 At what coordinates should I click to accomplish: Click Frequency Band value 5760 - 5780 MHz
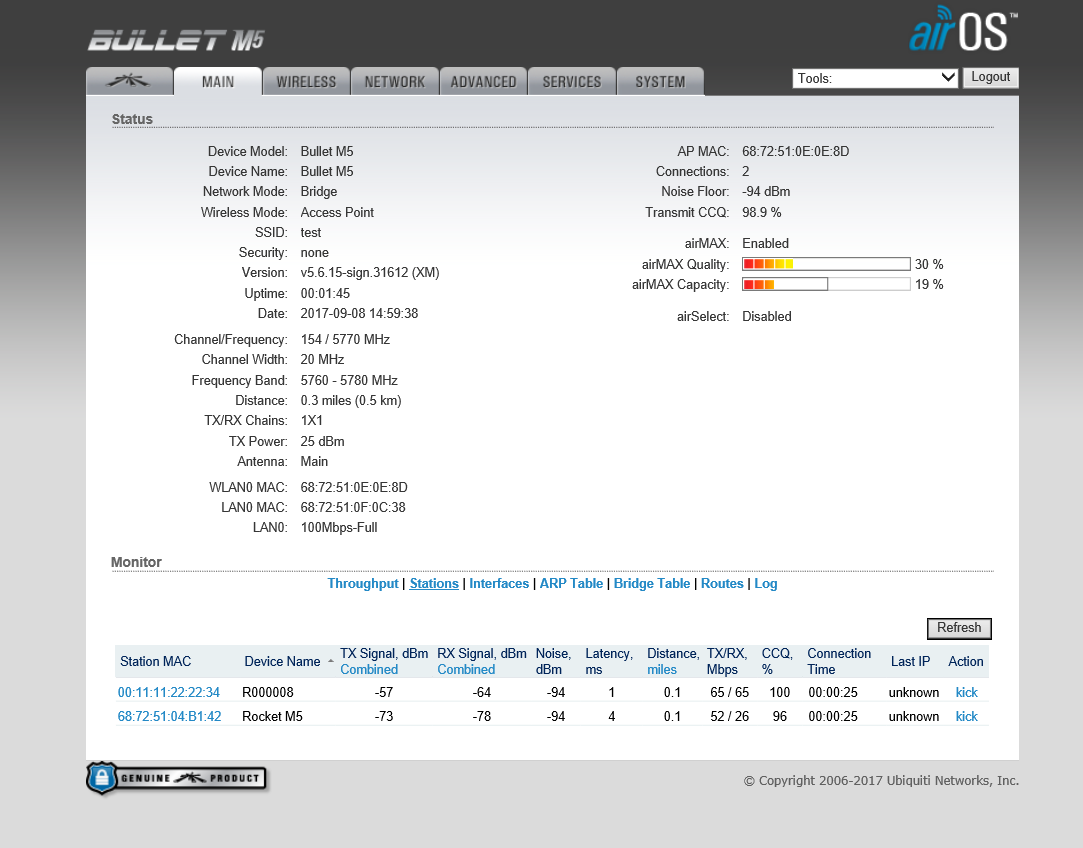tap(349, 380)
